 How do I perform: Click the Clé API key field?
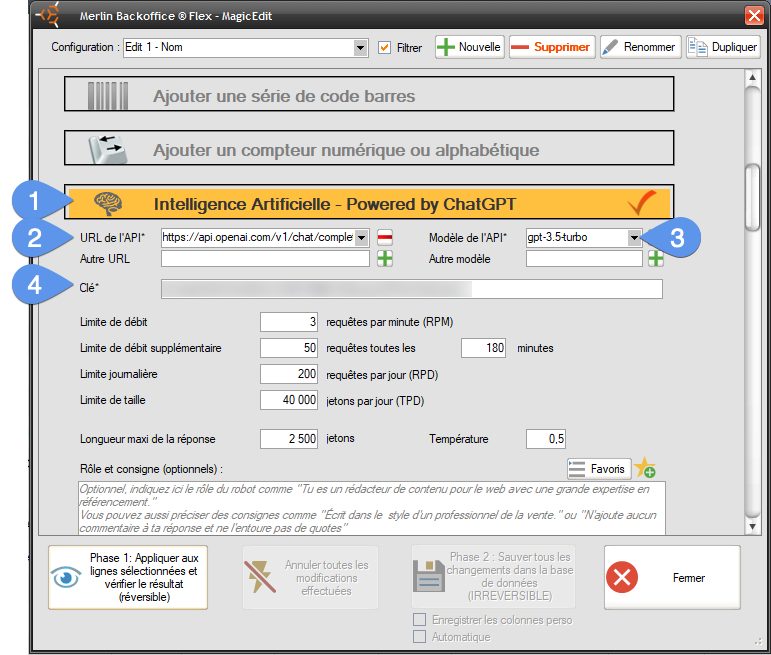click(412, 289)
